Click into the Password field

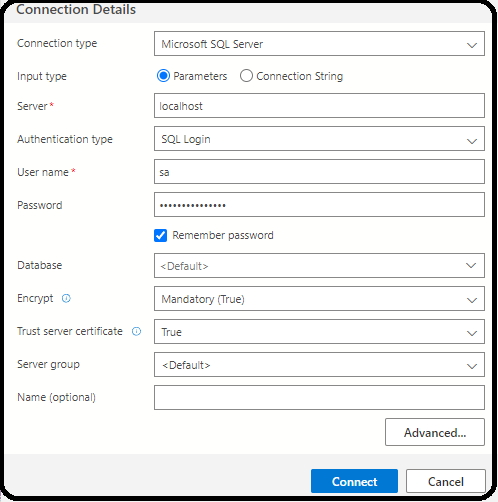tap(319, 205)
